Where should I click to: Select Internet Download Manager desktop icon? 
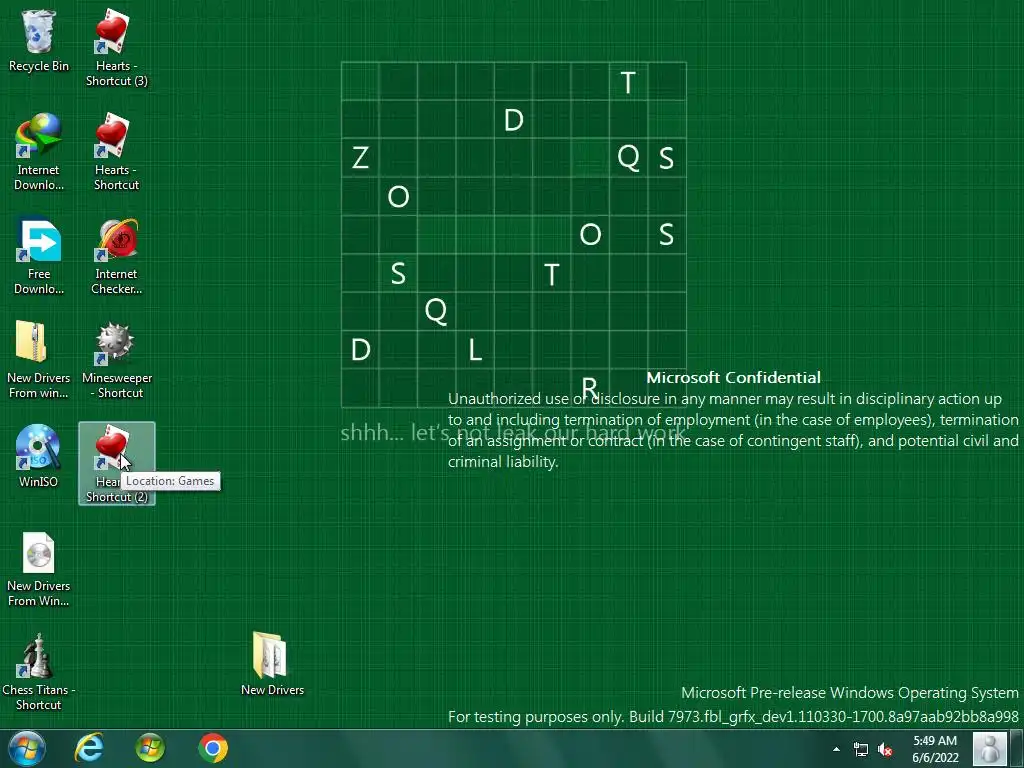point(39,152)
